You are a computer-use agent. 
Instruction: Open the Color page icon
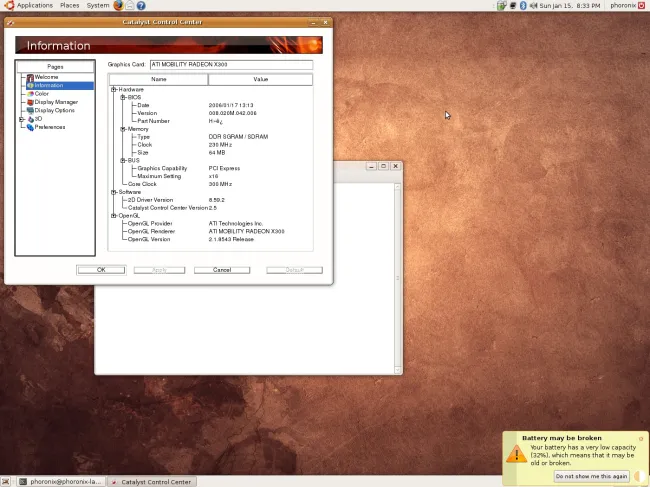[x=30, y=94]
